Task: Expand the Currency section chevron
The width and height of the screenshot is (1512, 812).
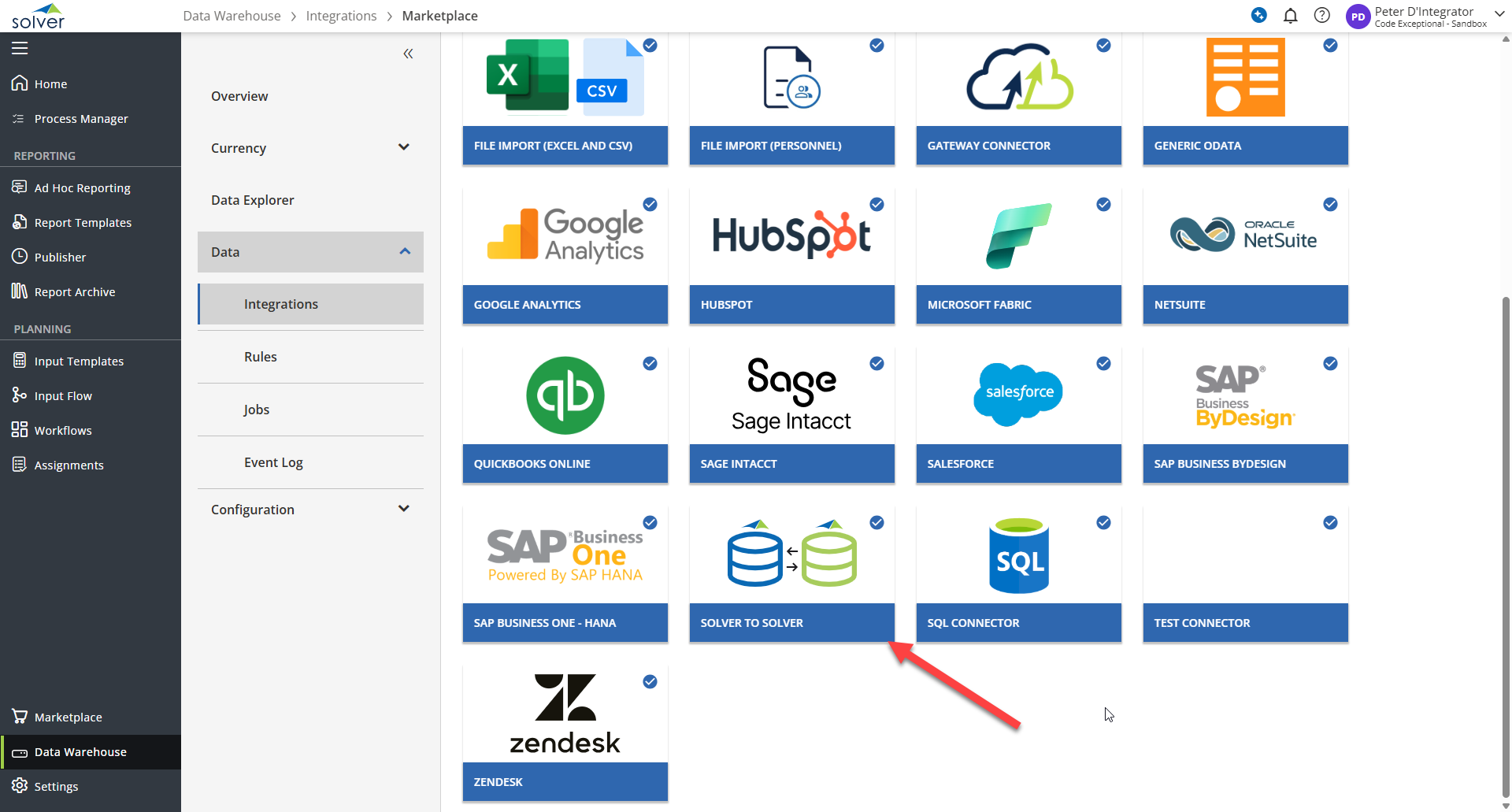Action: pyautogui.click(x=404, y=147)
